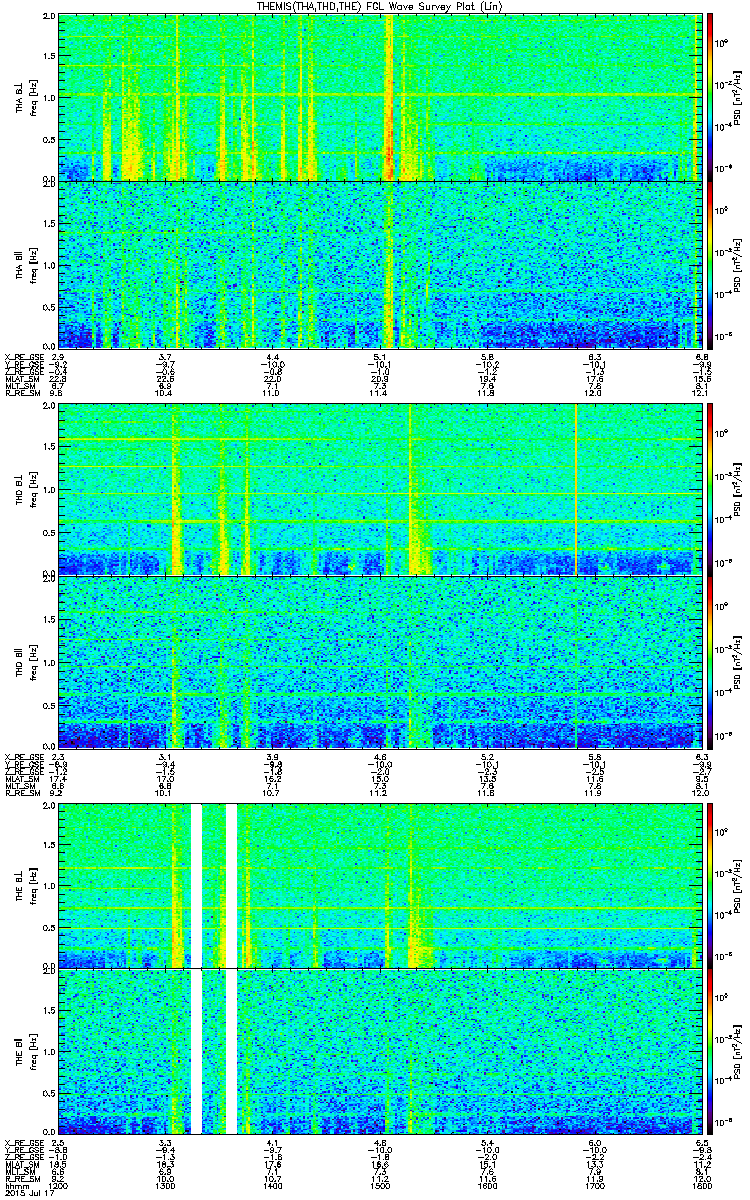Click the 1300 time label on bottom axis

166,1185
